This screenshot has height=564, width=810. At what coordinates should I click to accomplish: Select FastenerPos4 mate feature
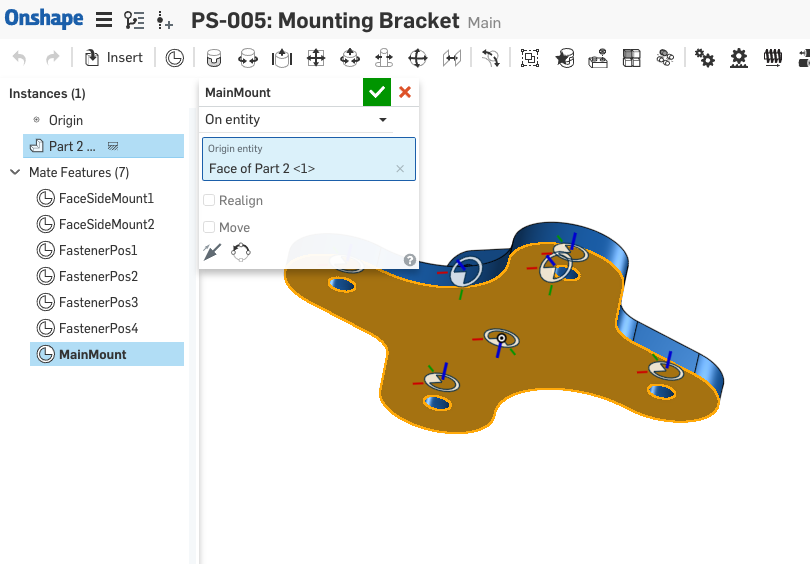tap(98, 328)
